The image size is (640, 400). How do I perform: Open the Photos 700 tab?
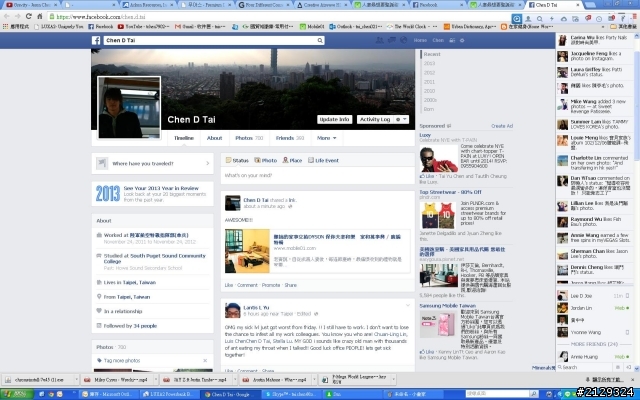point(249,138)
